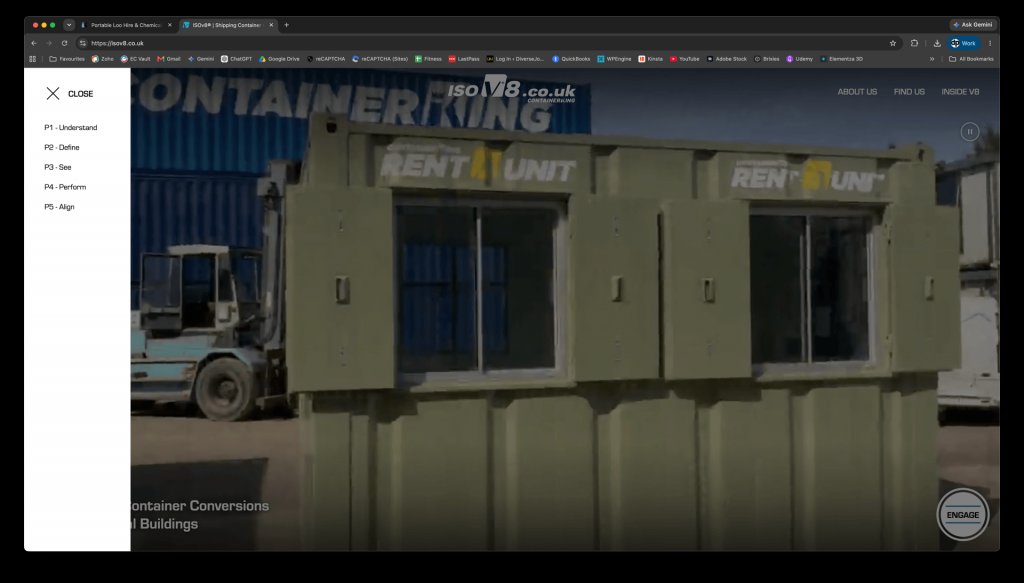Switch to the Portable Loo Hire tab
The width and height of the screenshot is (1024, 583).
pyautogui.click(x=125, y=25)
